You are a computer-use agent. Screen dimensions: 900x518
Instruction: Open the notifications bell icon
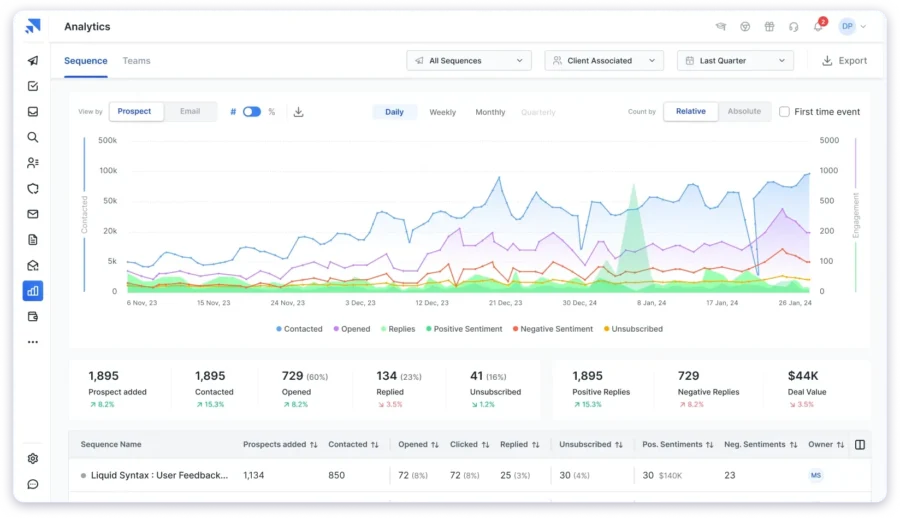point(818,27)
